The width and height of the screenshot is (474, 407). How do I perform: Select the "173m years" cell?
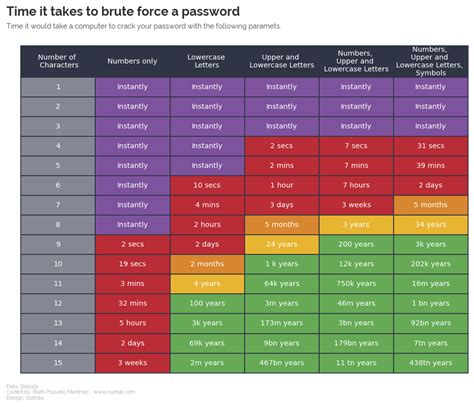(x=282, y=323)
